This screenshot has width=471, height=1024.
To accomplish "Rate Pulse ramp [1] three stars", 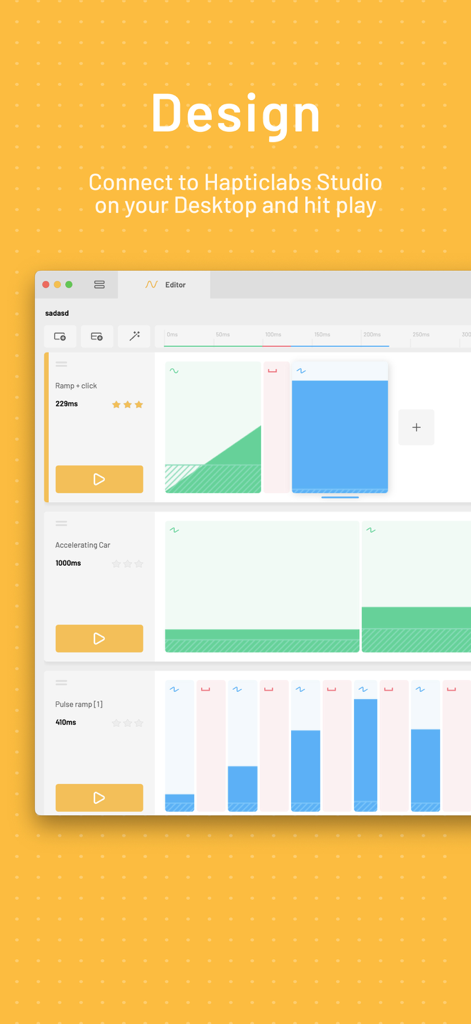I will (x=138, y=723).
